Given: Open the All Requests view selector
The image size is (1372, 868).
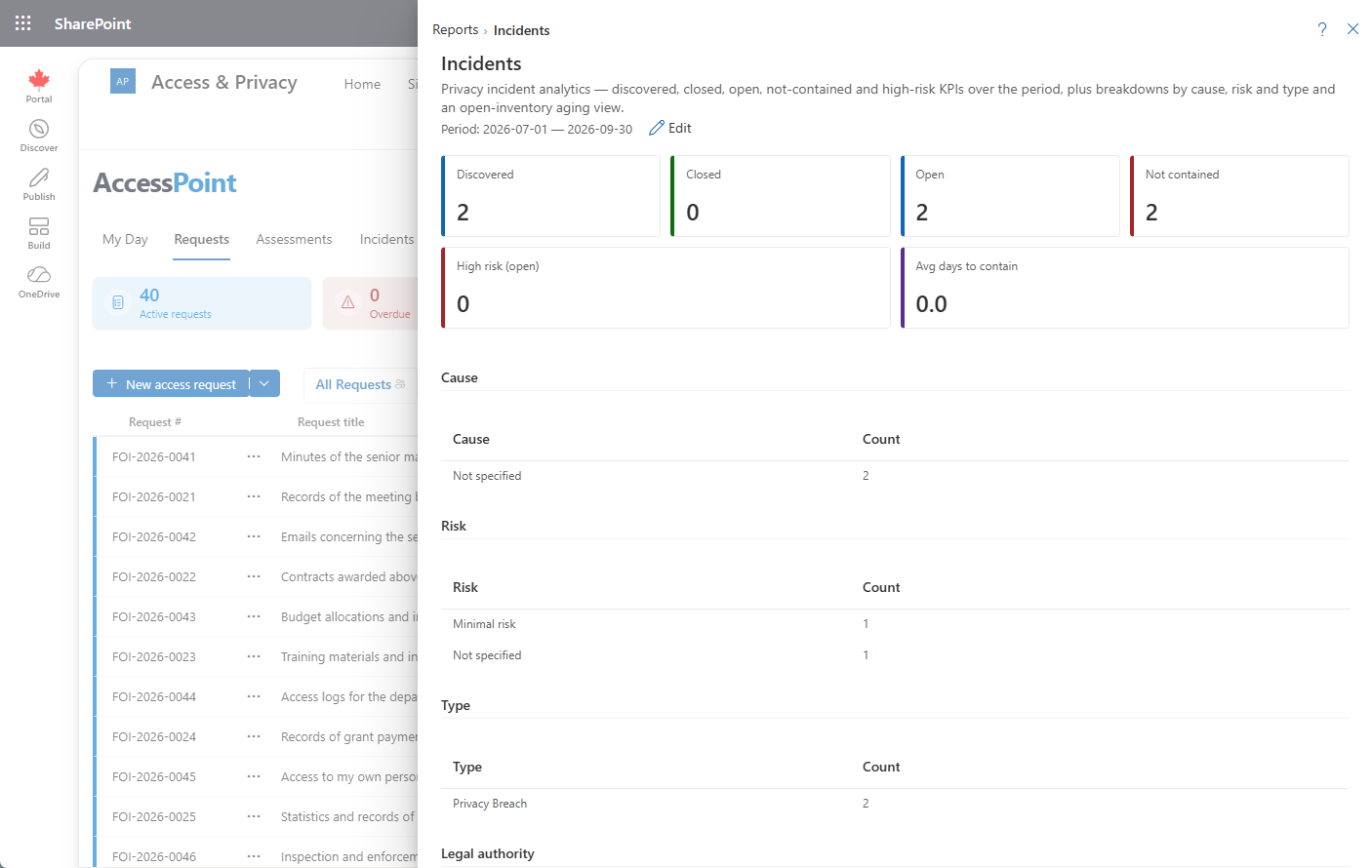Looking at the screenshot, I should click(359, 384).
